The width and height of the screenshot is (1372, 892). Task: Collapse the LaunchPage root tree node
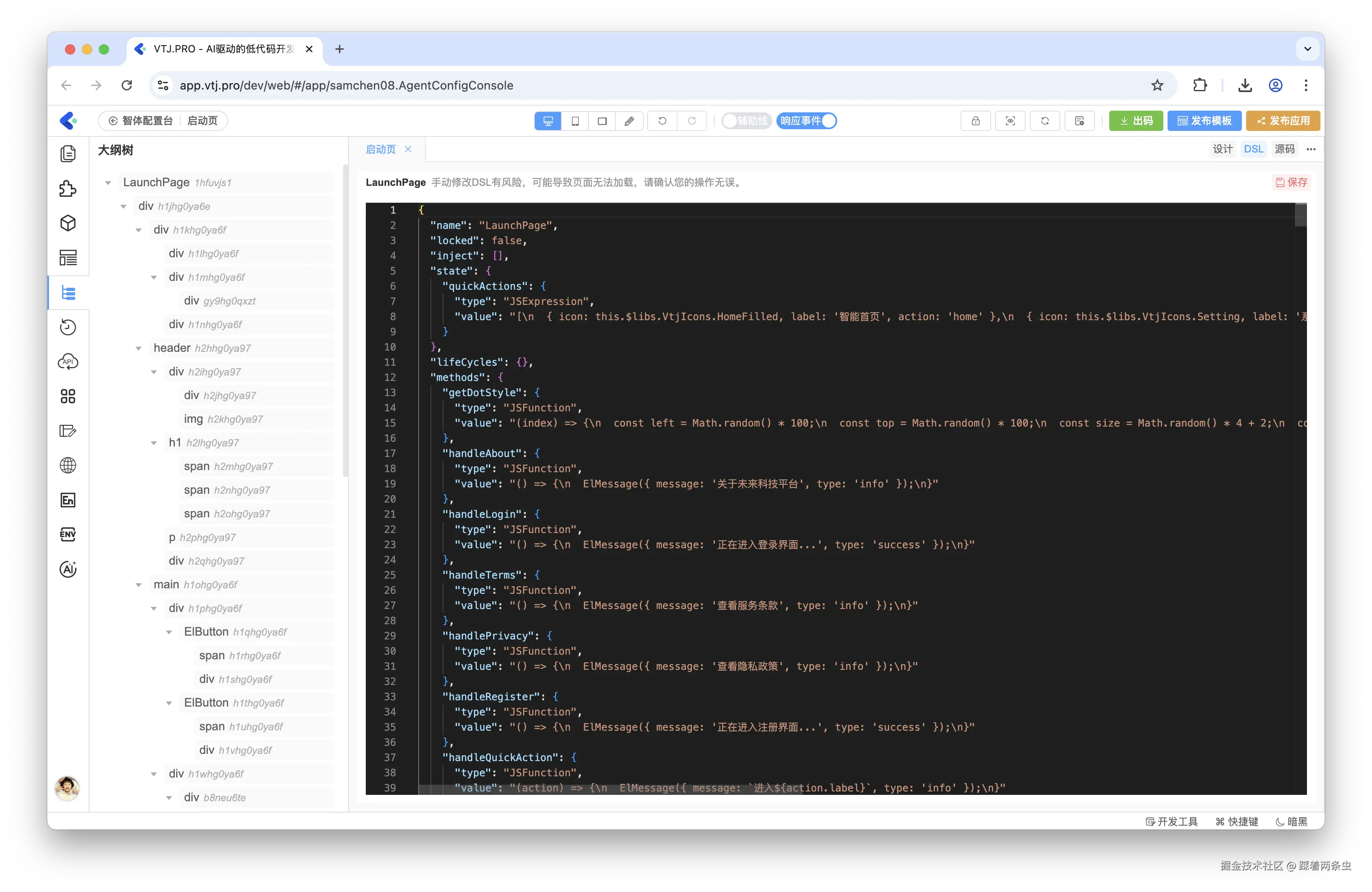point(108,182)
